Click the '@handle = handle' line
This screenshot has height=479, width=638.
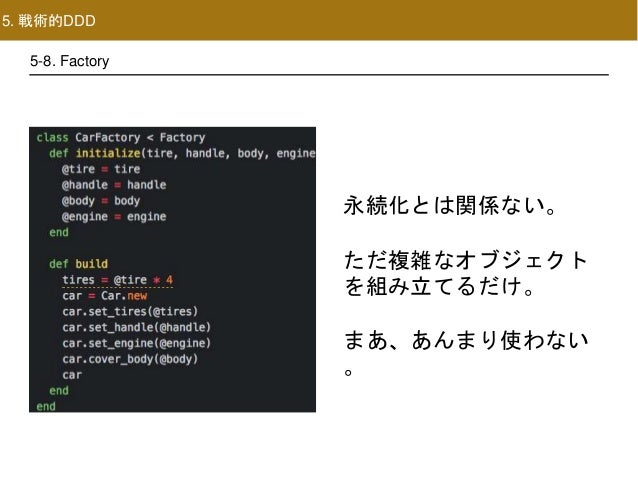[x=114, y=185]
